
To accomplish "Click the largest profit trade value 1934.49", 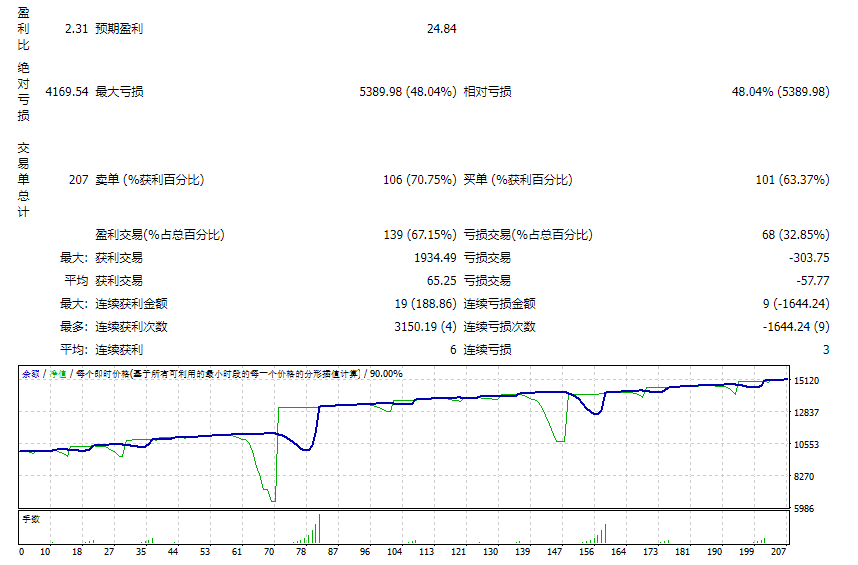I will click(x=435, y=258).
